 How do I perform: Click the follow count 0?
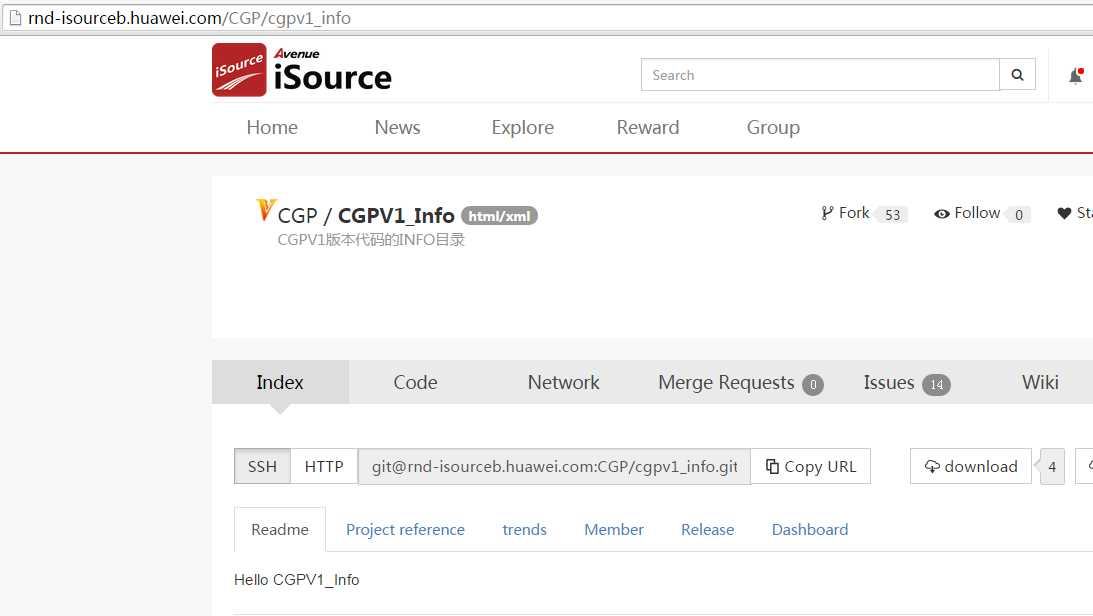1018,215
